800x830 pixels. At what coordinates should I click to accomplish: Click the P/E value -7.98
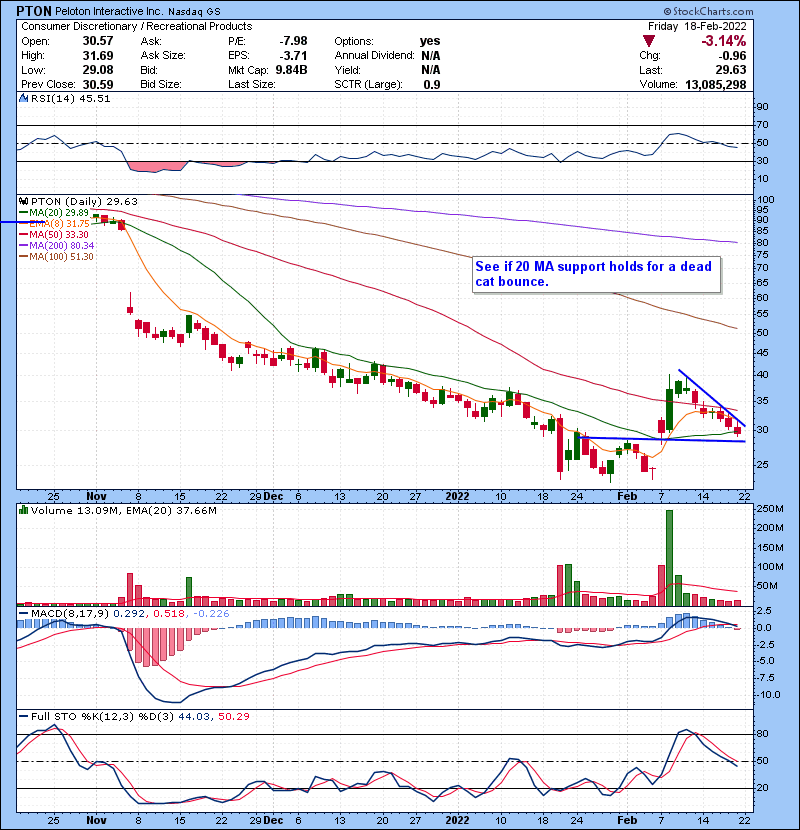293,41
